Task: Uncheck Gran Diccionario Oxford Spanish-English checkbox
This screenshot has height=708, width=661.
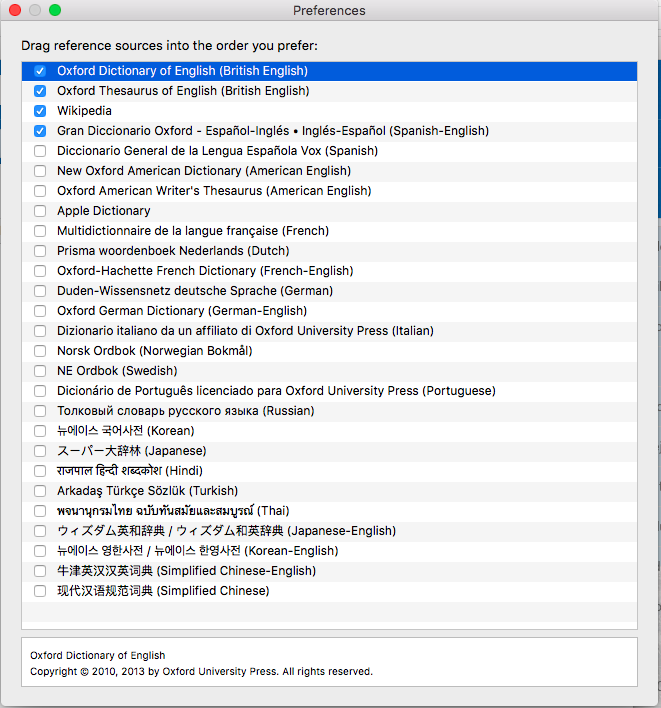Action: click(x=40, y=131)
